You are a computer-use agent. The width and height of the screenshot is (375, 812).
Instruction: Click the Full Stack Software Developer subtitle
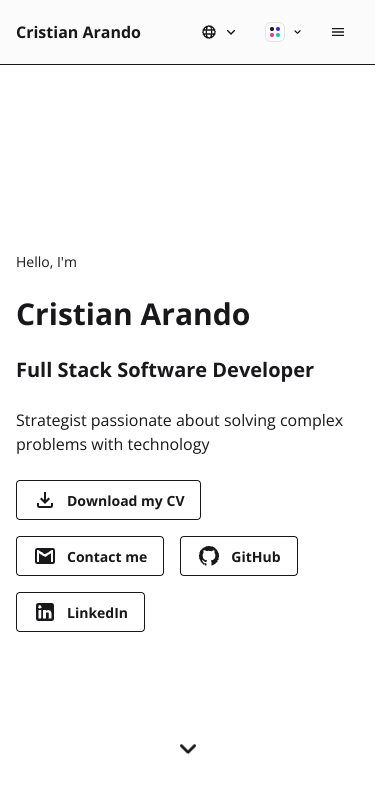pyautogui.click(x=165, y=370)
